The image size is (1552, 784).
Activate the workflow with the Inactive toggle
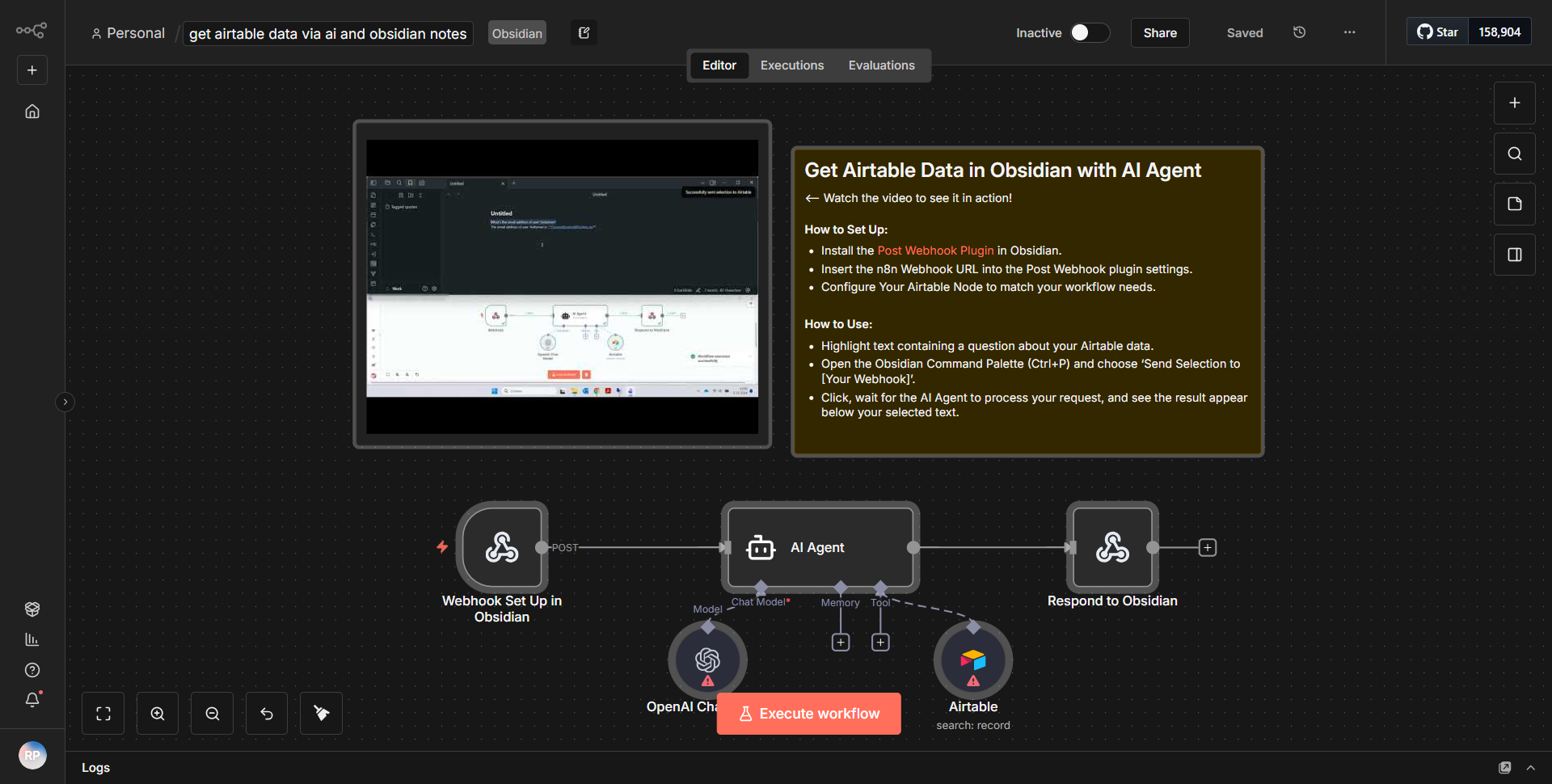click(1089, 32)
